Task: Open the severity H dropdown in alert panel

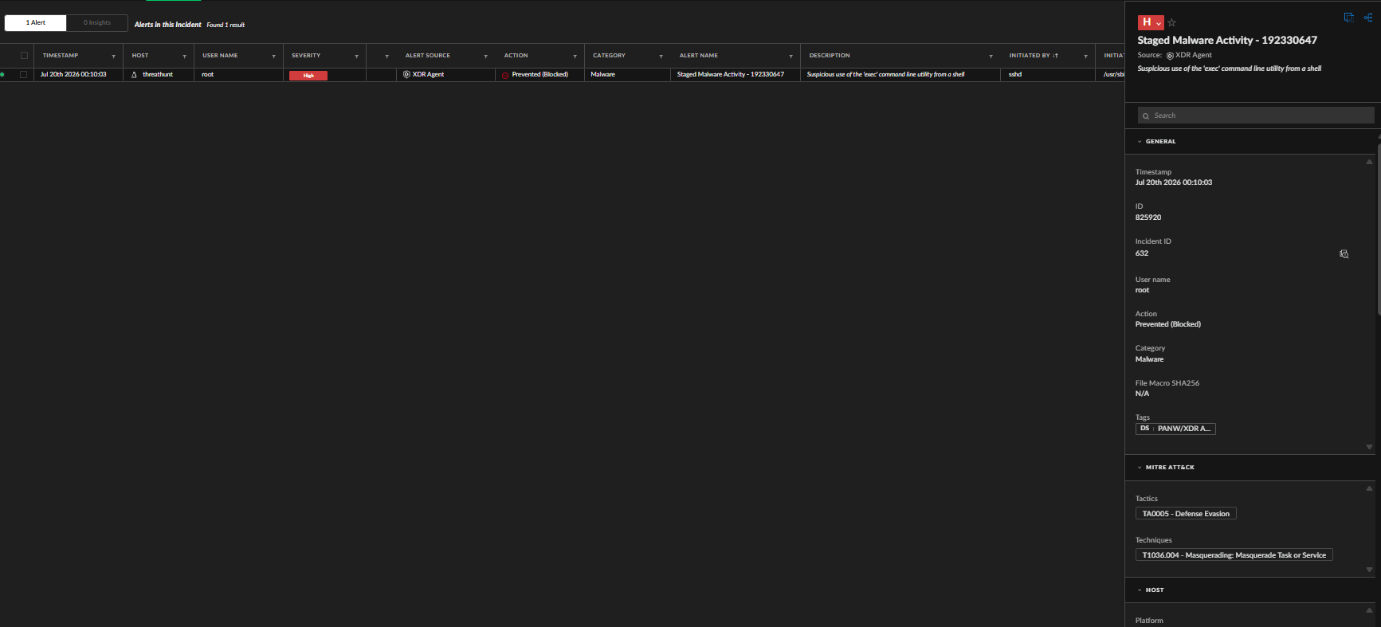Action: click(1152, 23)
